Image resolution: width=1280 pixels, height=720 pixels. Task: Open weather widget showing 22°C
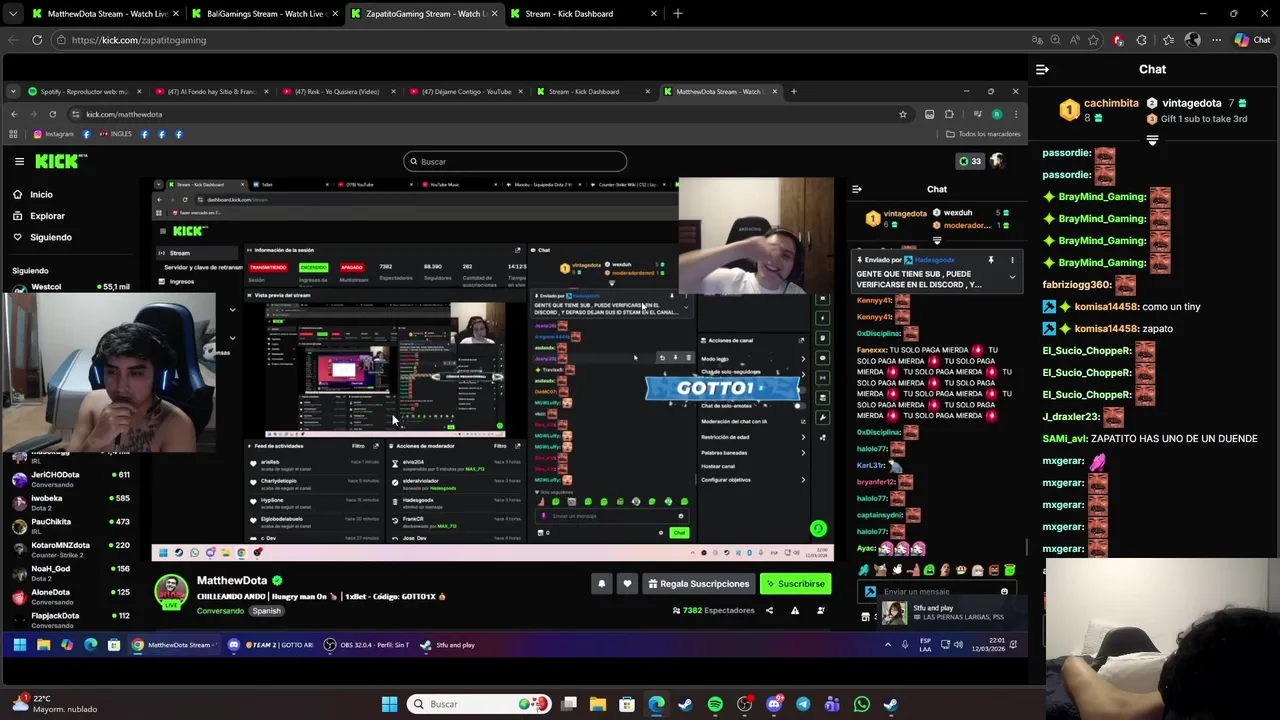(x=55, y=704)
